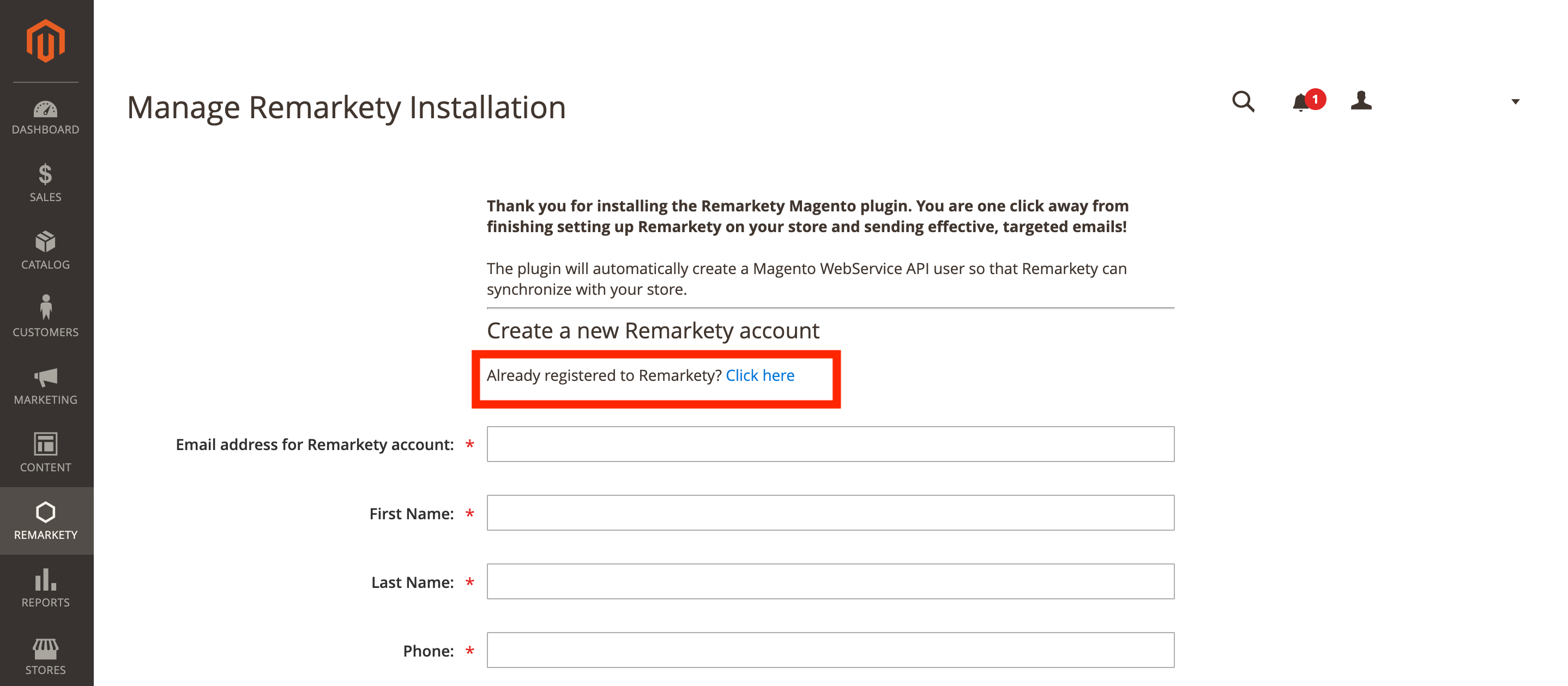Click the 'First Name:' label

(x=412, y=514)
